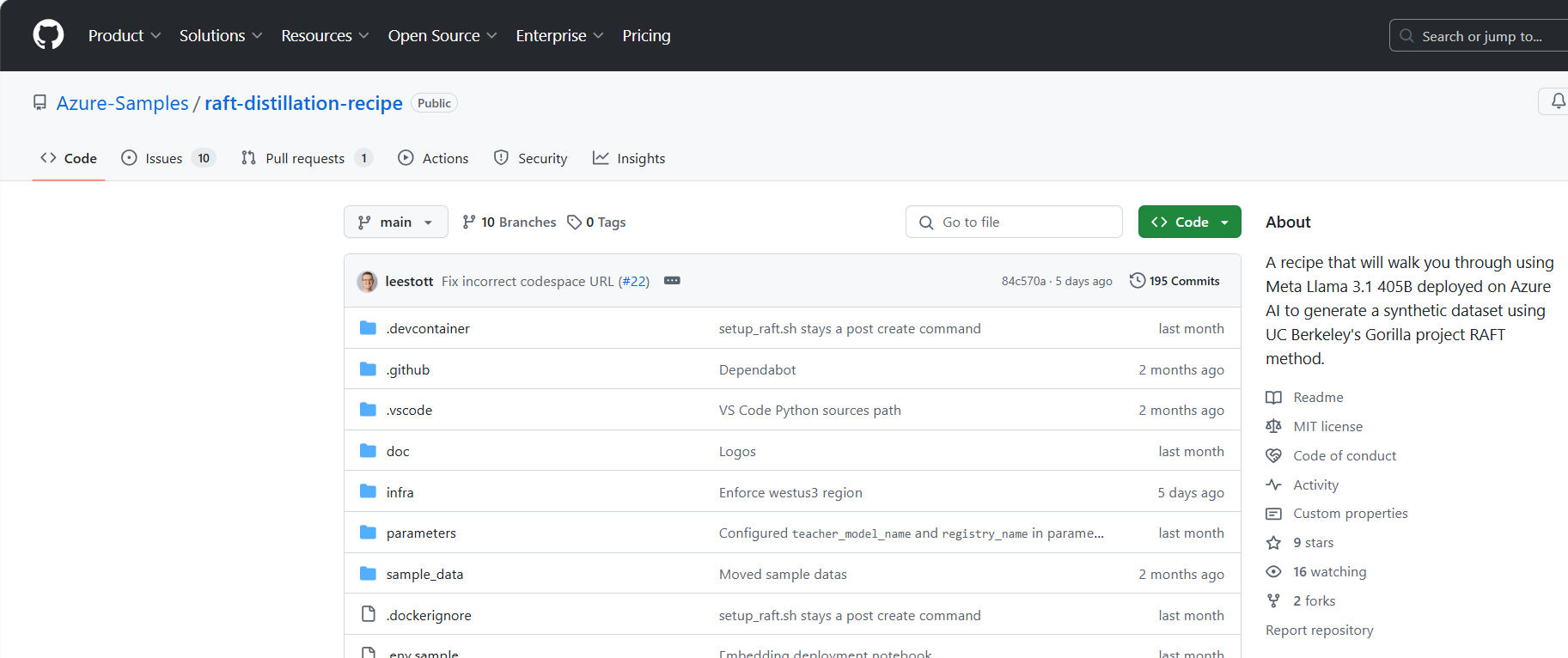Open the .devcontainer folder
The width and height of the screenshot is (1568, 658).
tap(428, 328)
